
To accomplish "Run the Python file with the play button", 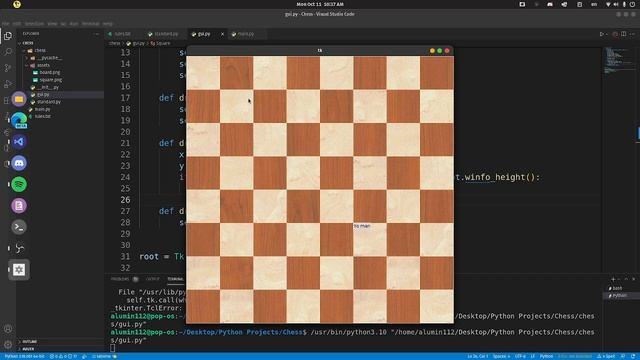I will [x=601, y=34].
